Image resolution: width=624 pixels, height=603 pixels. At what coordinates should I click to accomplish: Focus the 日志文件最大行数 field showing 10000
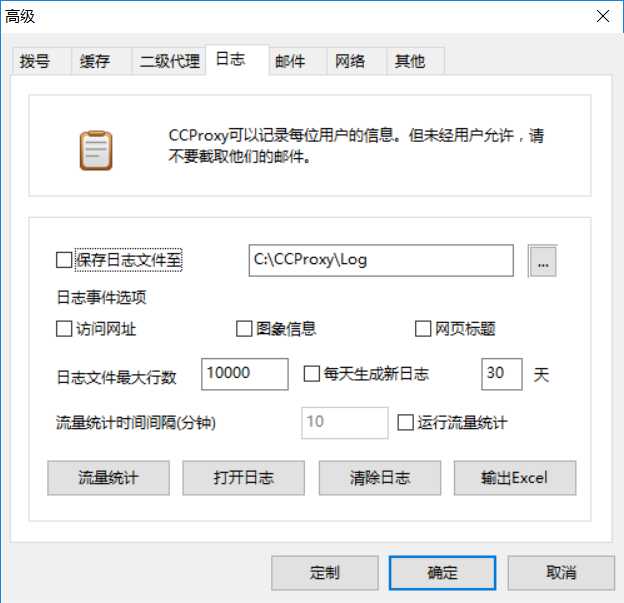[x=245, y=374]
